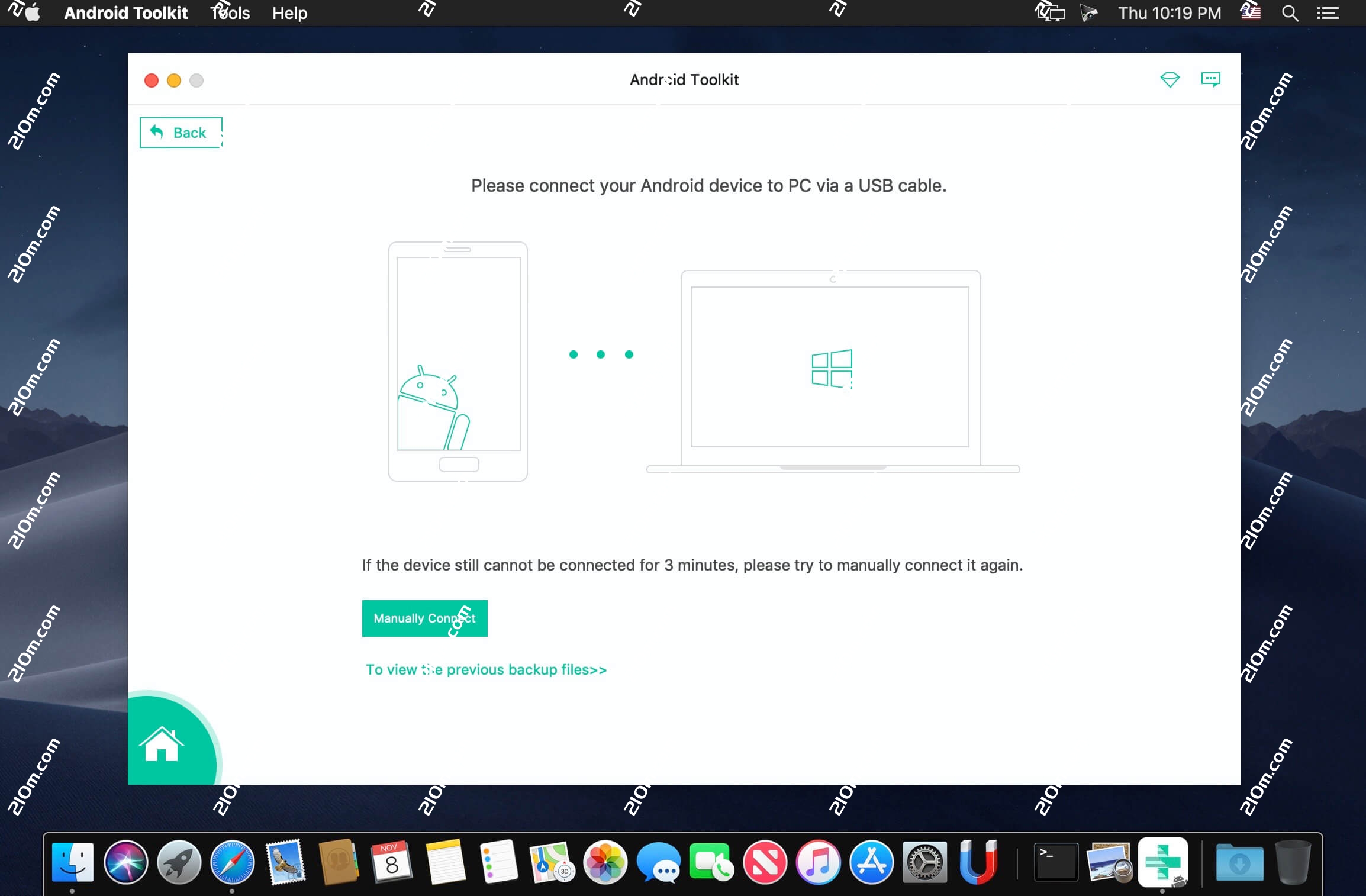Open Notification Center from menu bar

click(x=1329, y=12)
